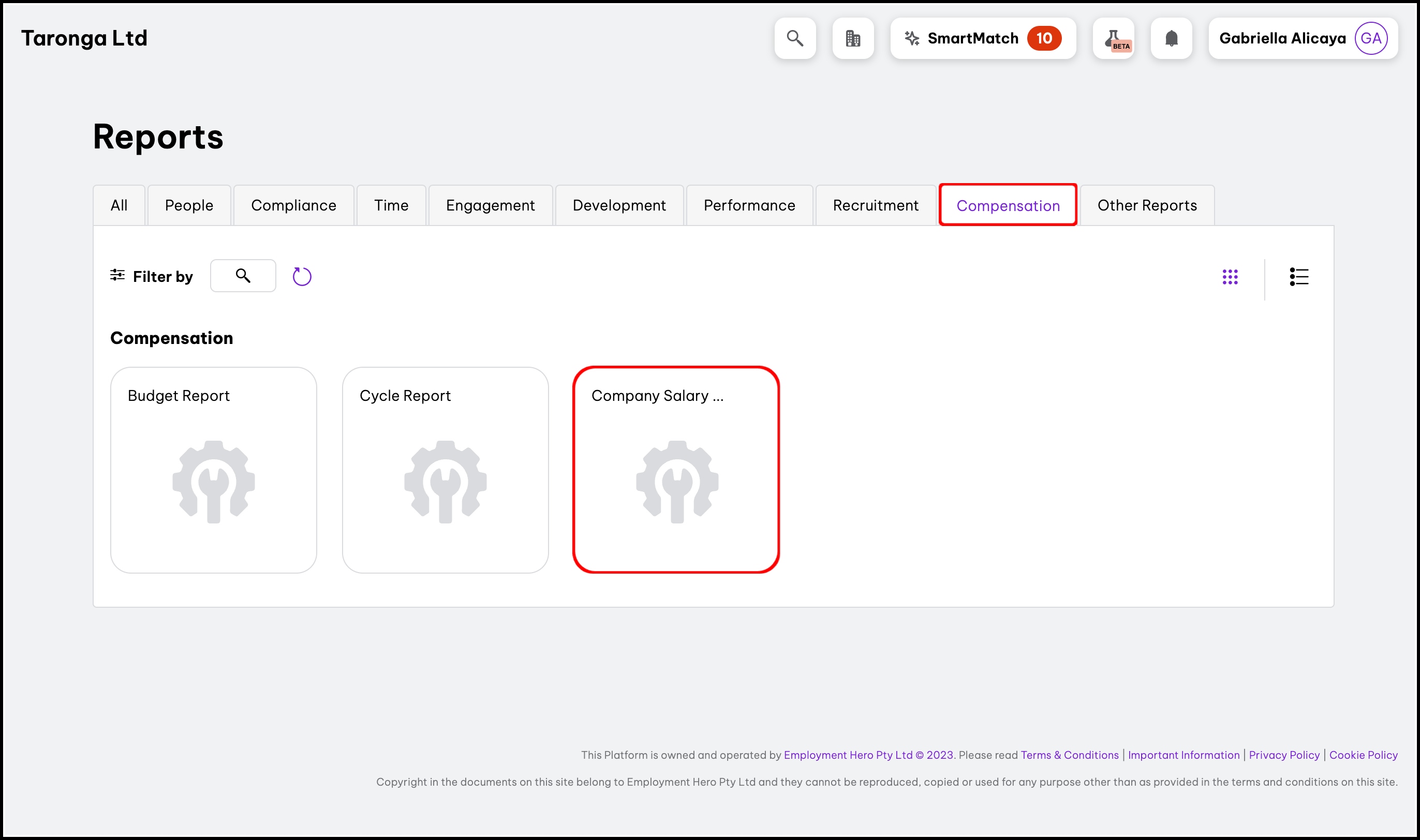Switch to list view
1420x840 pixels.
tap(1298, 277)
